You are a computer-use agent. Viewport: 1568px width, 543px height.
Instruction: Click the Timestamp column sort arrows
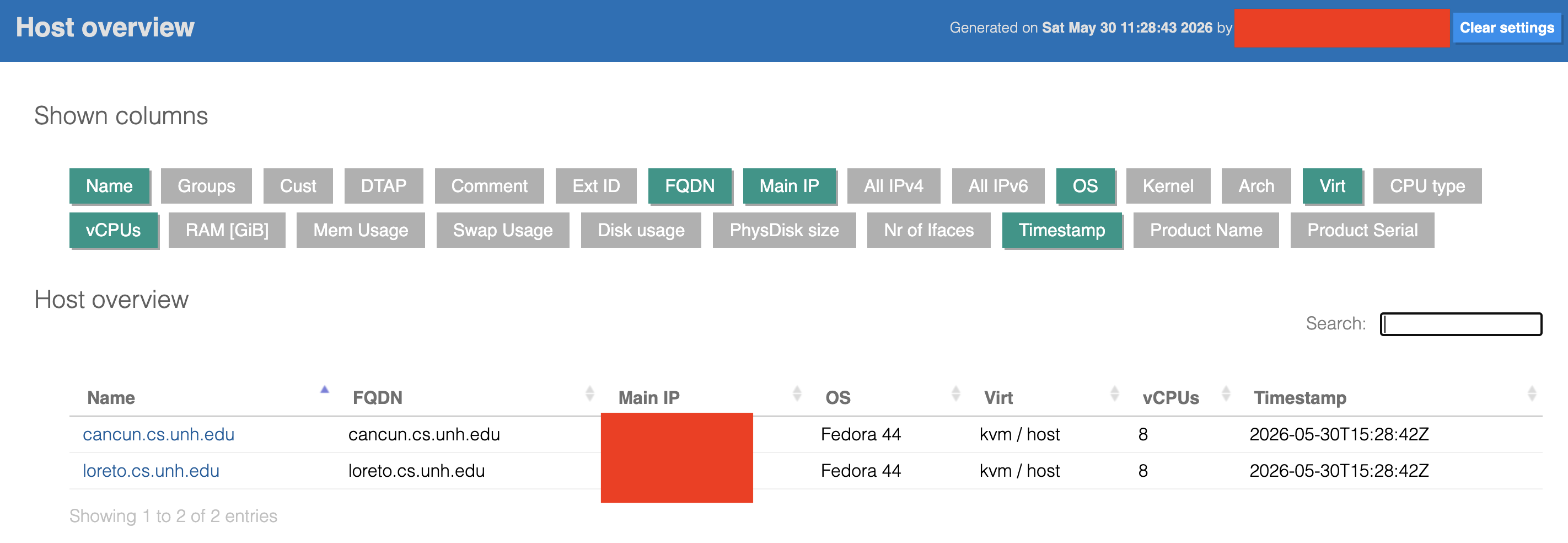coord(1532,393)
